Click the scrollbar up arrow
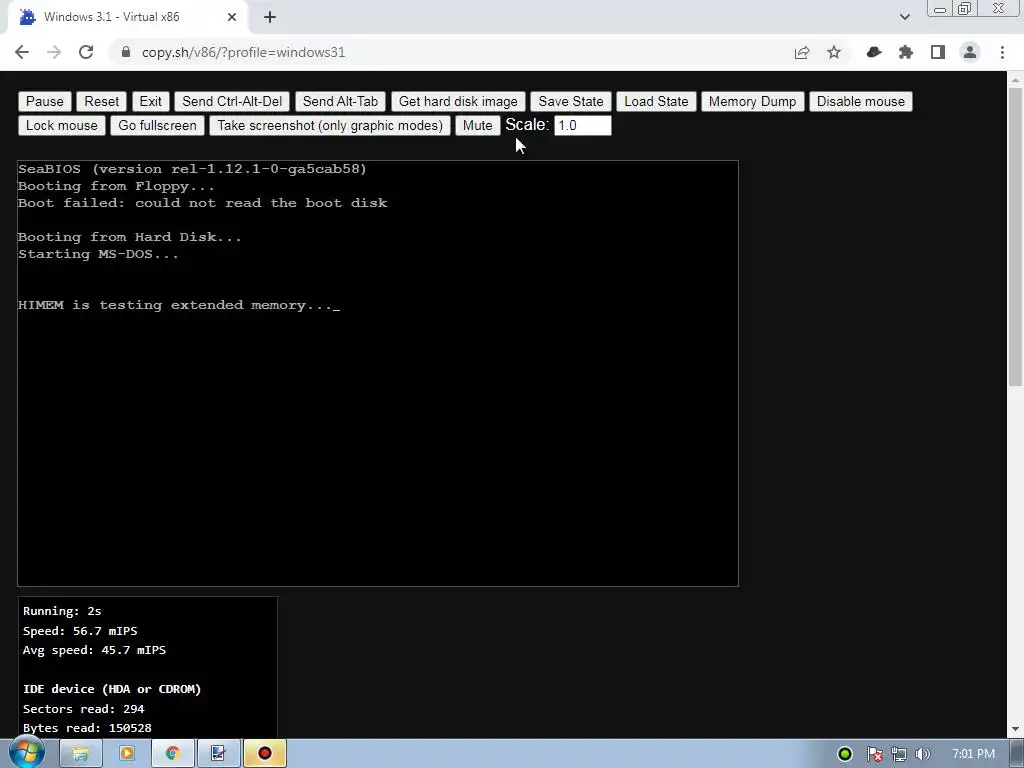The width and height of the screenshot is (1024, 768). [1015, 79]
